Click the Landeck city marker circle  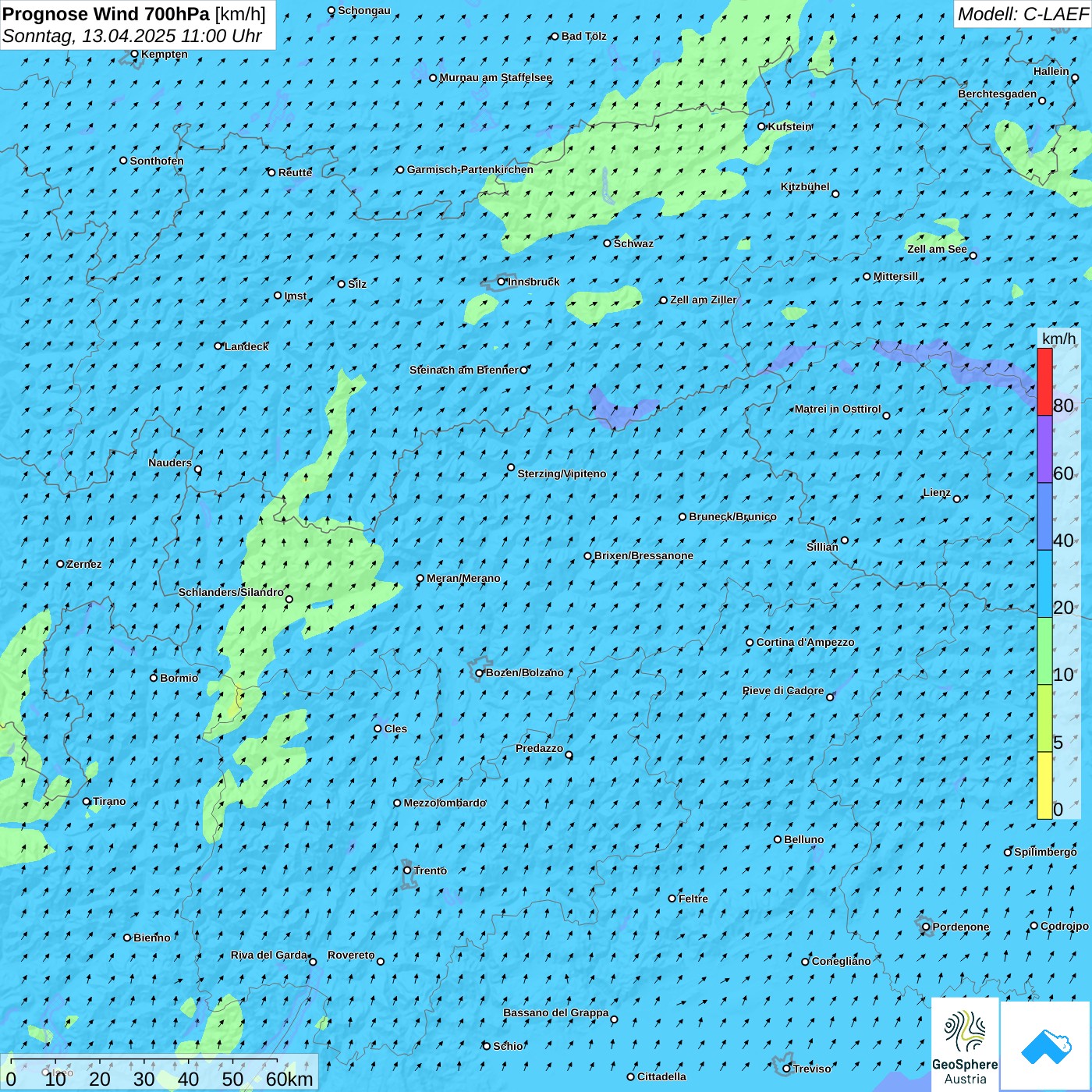tap(218, 346)
